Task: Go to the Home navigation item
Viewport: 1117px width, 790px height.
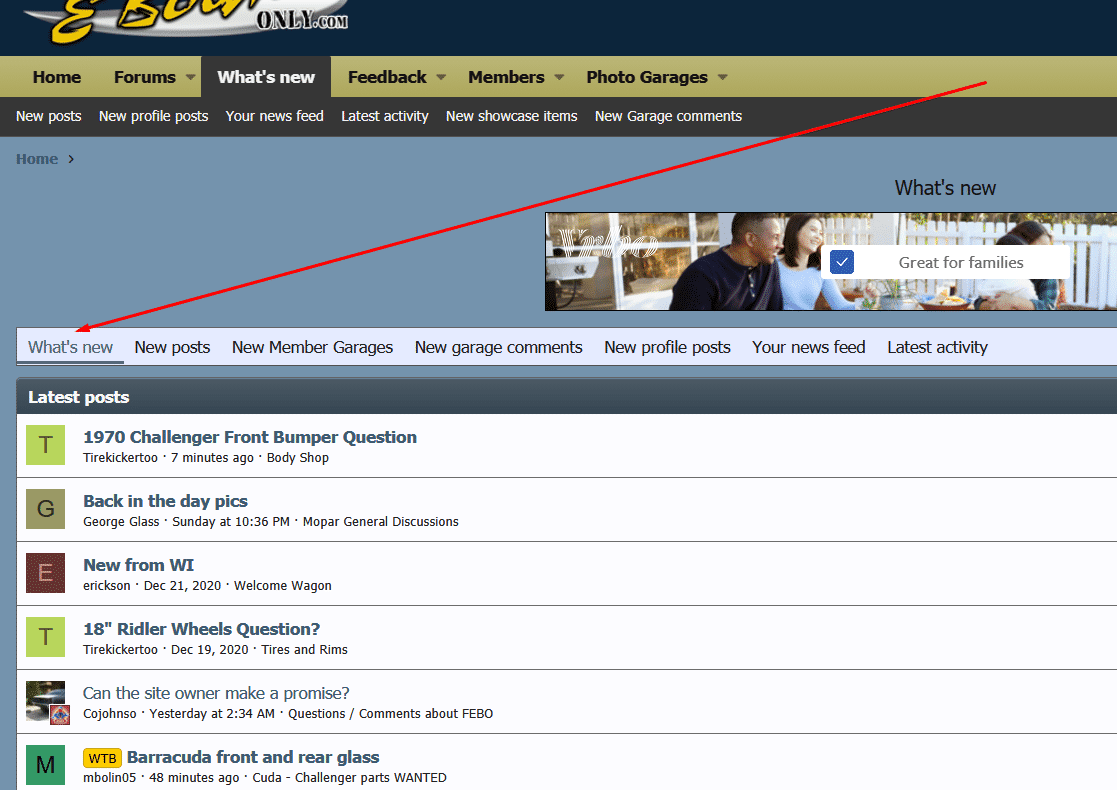Action: click(x=57, y=77)
